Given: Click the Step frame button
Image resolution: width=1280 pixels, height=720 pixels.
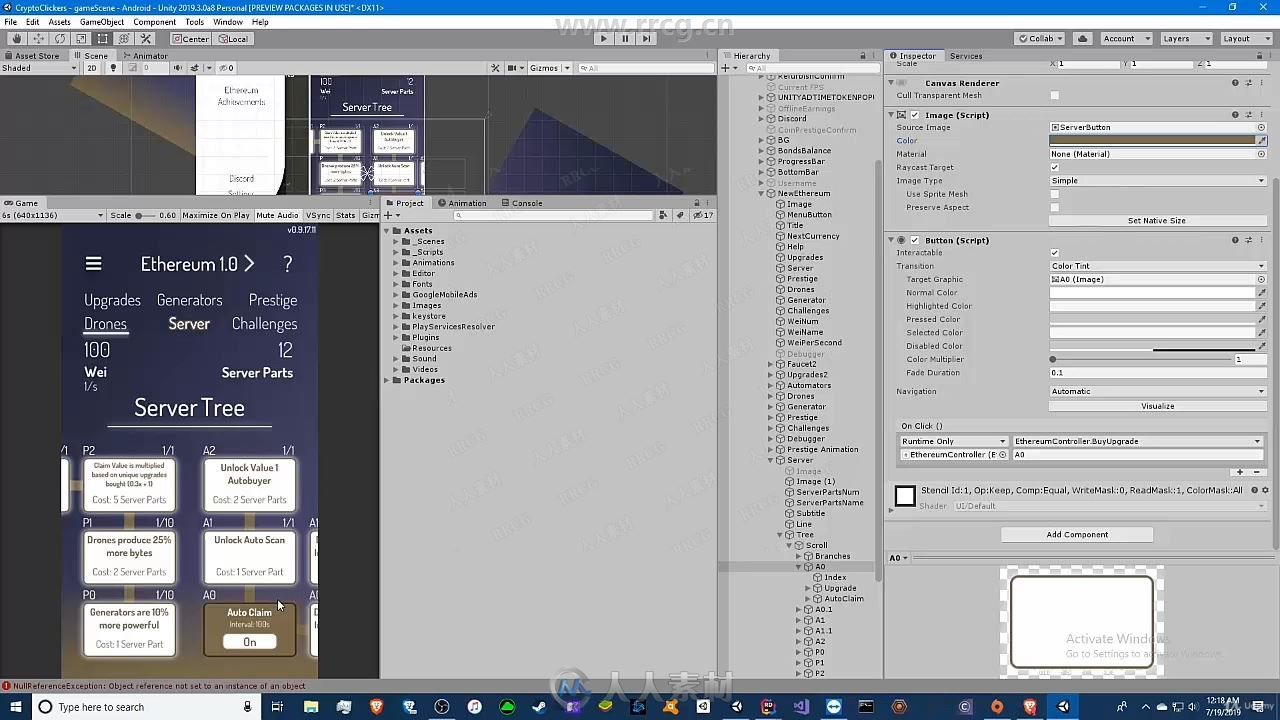Looking at the screenshot, I should click(646, 39).
